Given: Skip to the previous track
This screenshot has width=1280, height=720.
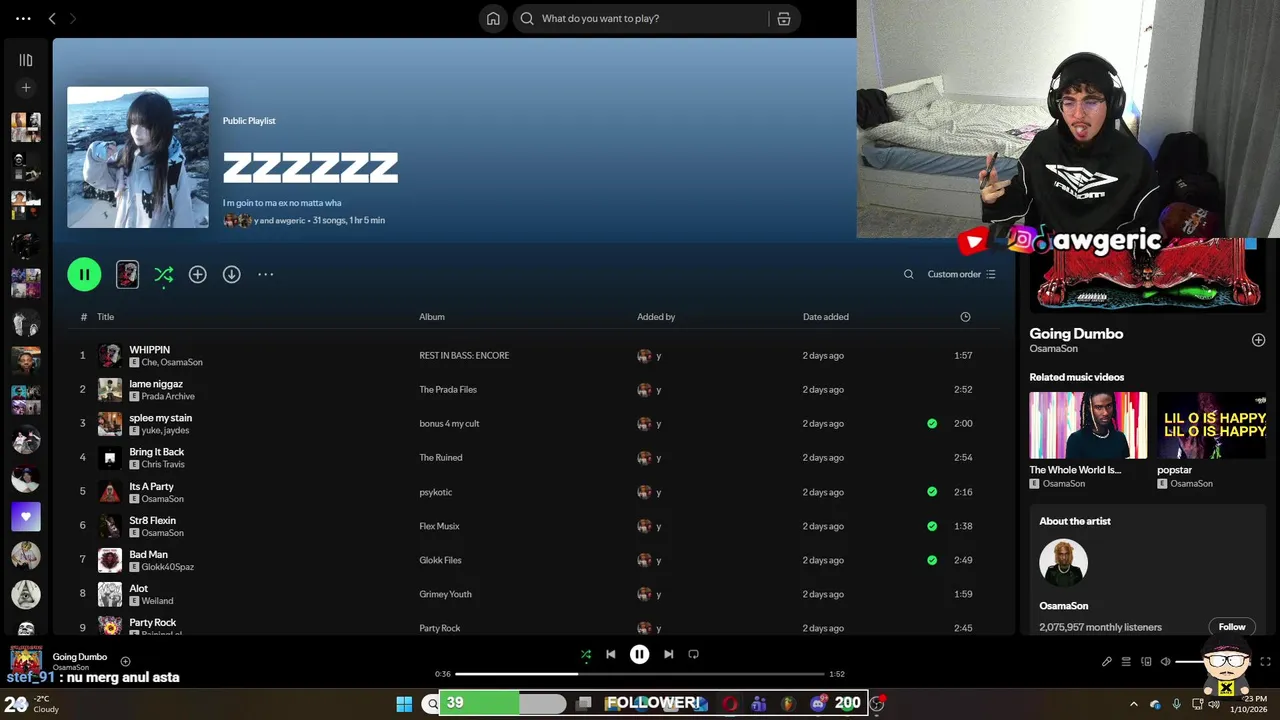Looking at the screenshot, I should tap(611, 654).
